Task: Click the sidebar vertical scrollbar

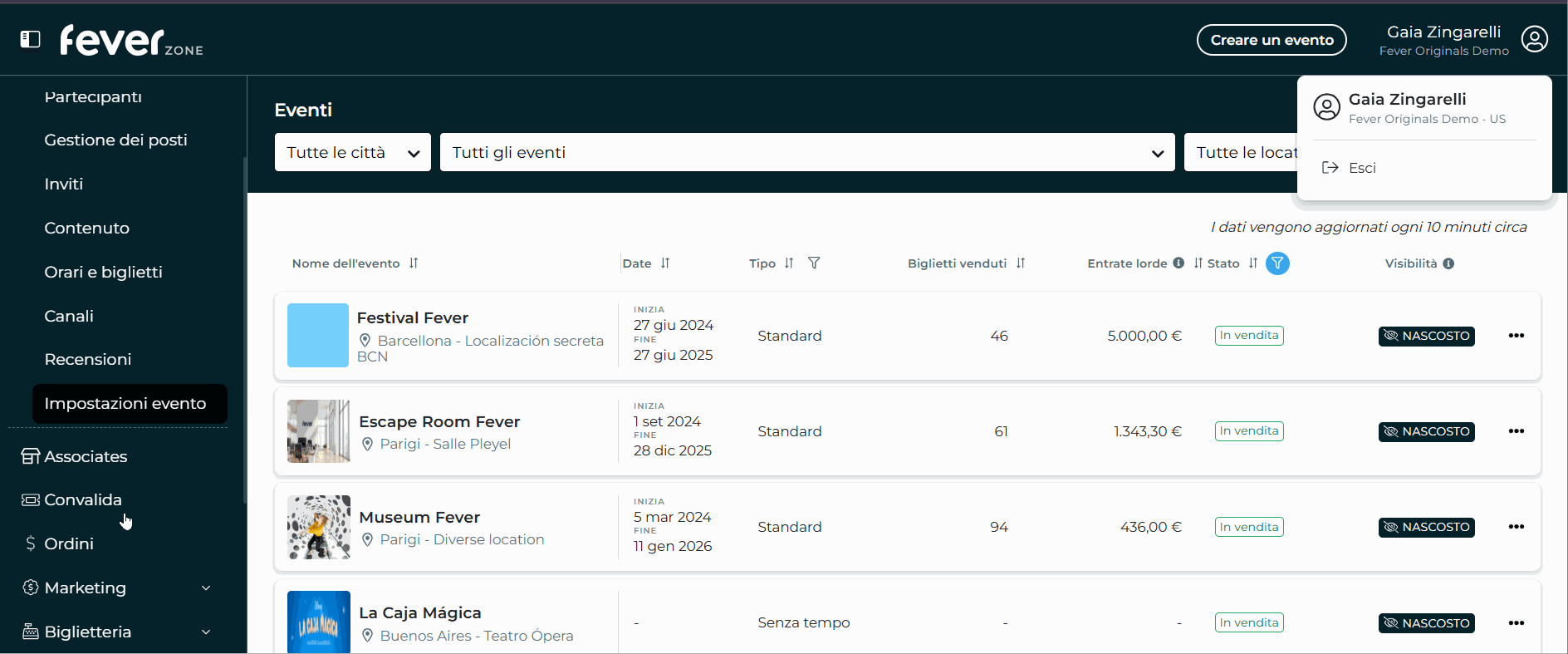Action: click(x=244, y=331)
